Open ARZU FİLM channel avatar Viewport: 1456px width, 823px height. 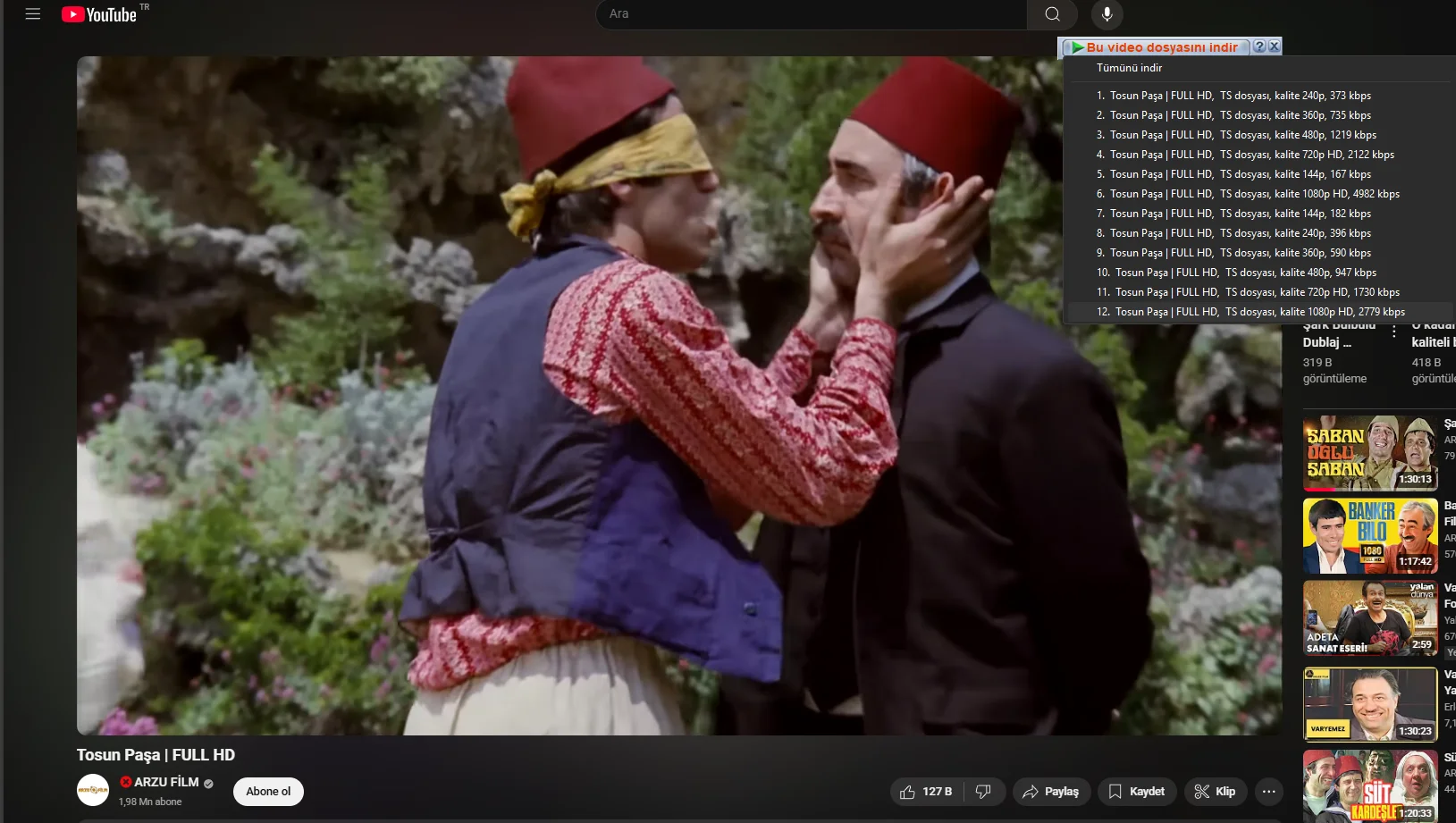93,791
